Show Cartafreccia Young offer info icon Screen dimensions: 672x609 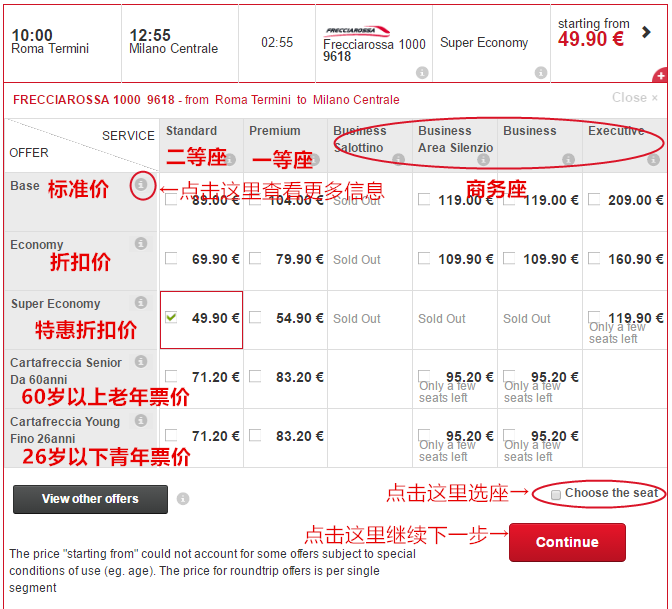[x=141, y=421]
